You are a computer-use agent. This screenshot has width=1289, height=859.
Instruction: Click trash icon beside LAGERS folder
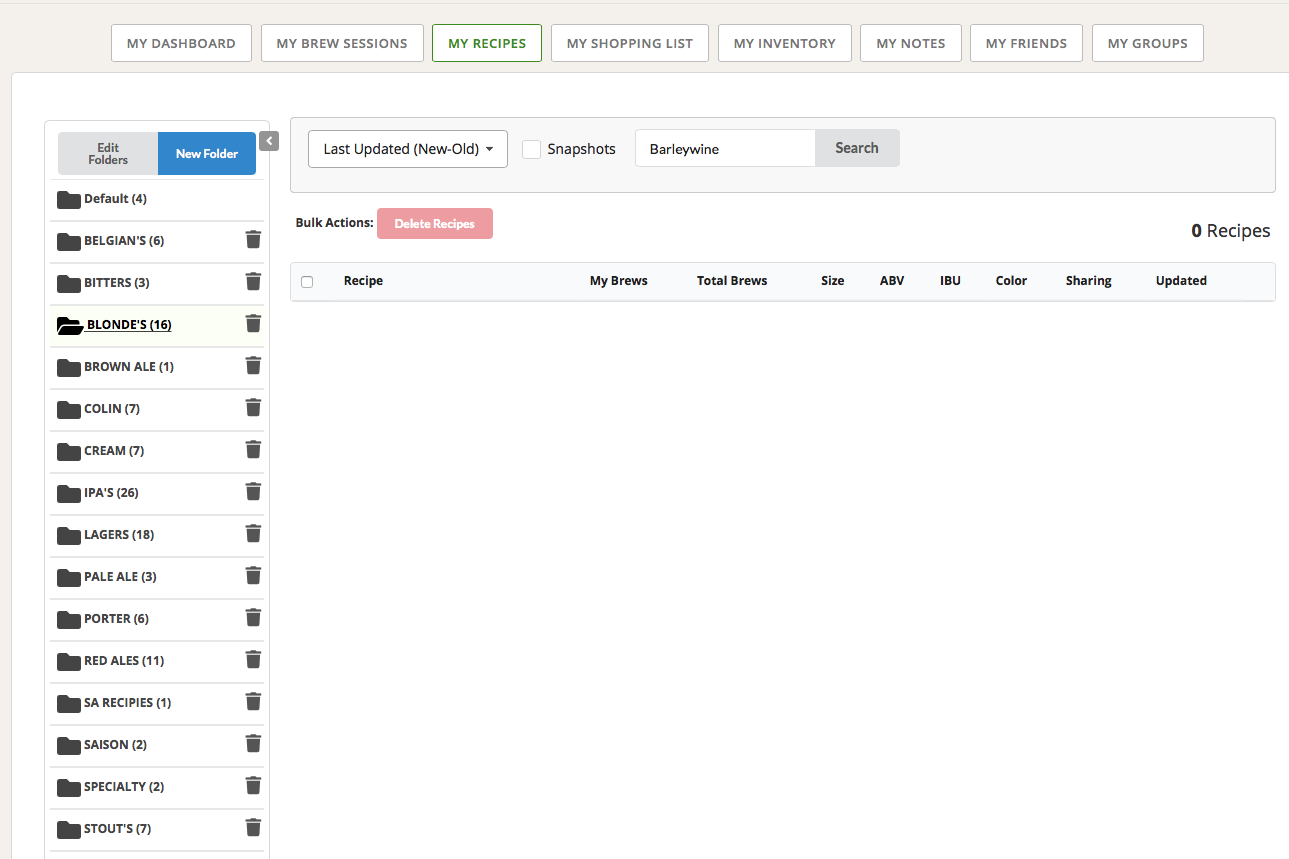(x=253, y=534)
